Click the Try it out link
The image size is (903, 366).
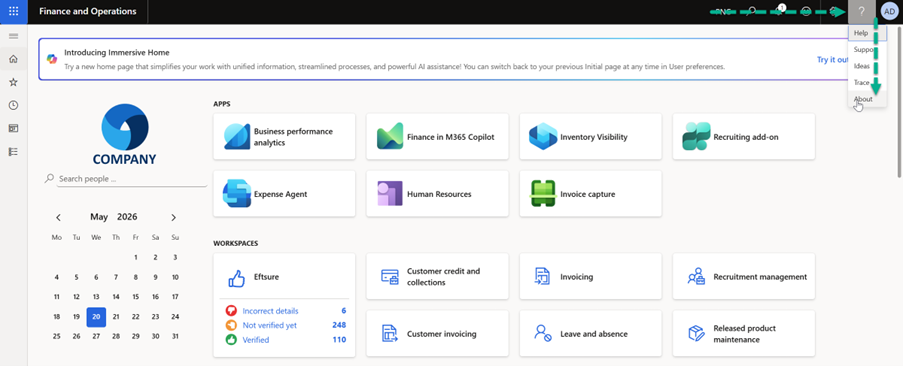tap(832, 59)
